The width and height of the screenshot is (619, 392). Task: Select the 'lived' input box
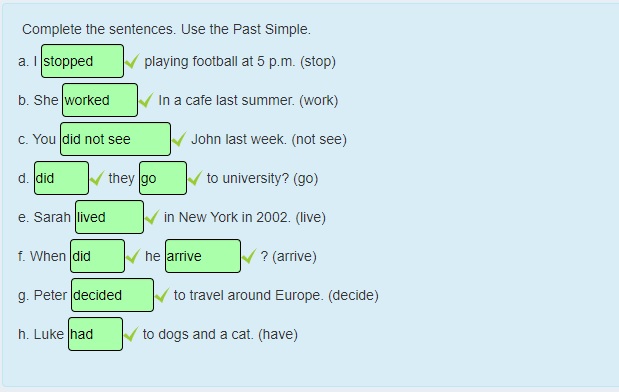(x=109, y=217)
